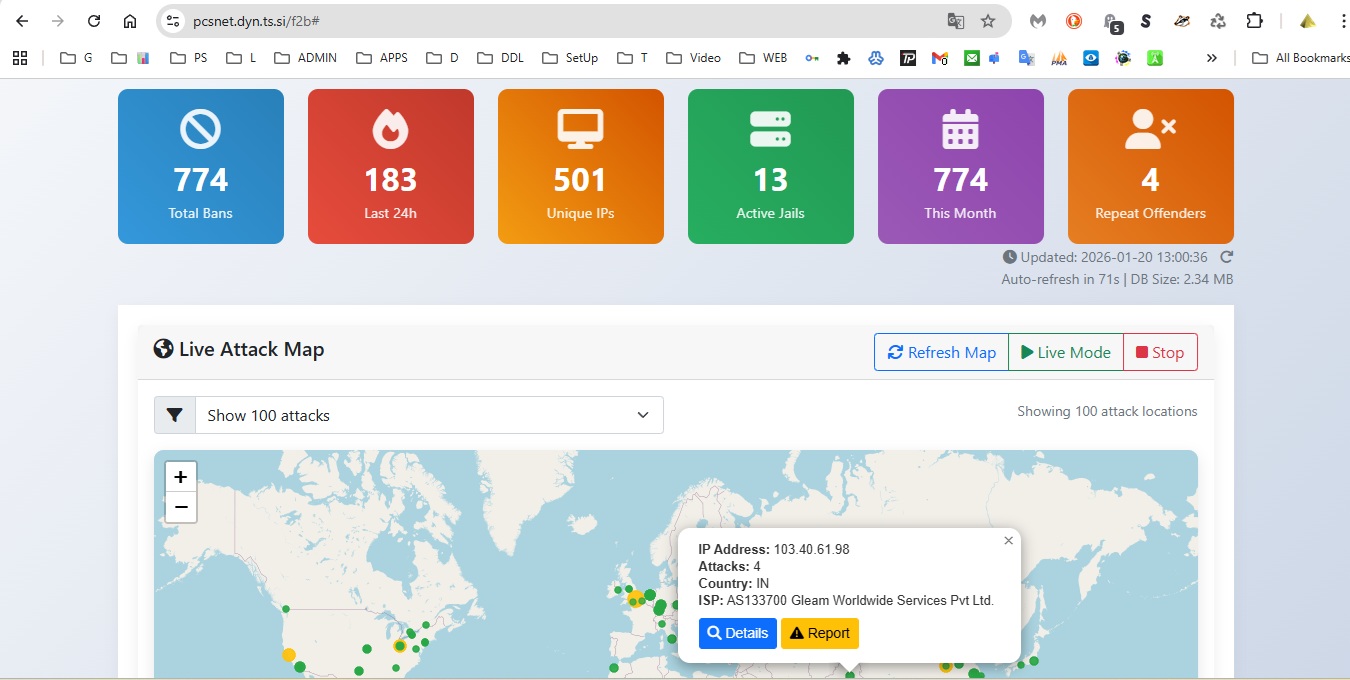The height and width of the screenshot is (680, 1350).
Task: Click the refresh icon beside Updated timestamp
Action: pyautogui.click(x=1226, y=257)
